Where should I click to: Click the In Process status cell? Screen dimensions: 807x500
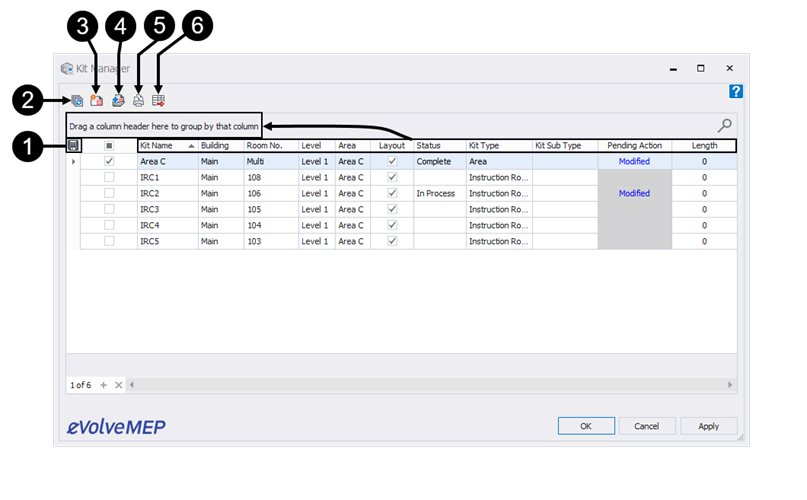click(440, 194)
